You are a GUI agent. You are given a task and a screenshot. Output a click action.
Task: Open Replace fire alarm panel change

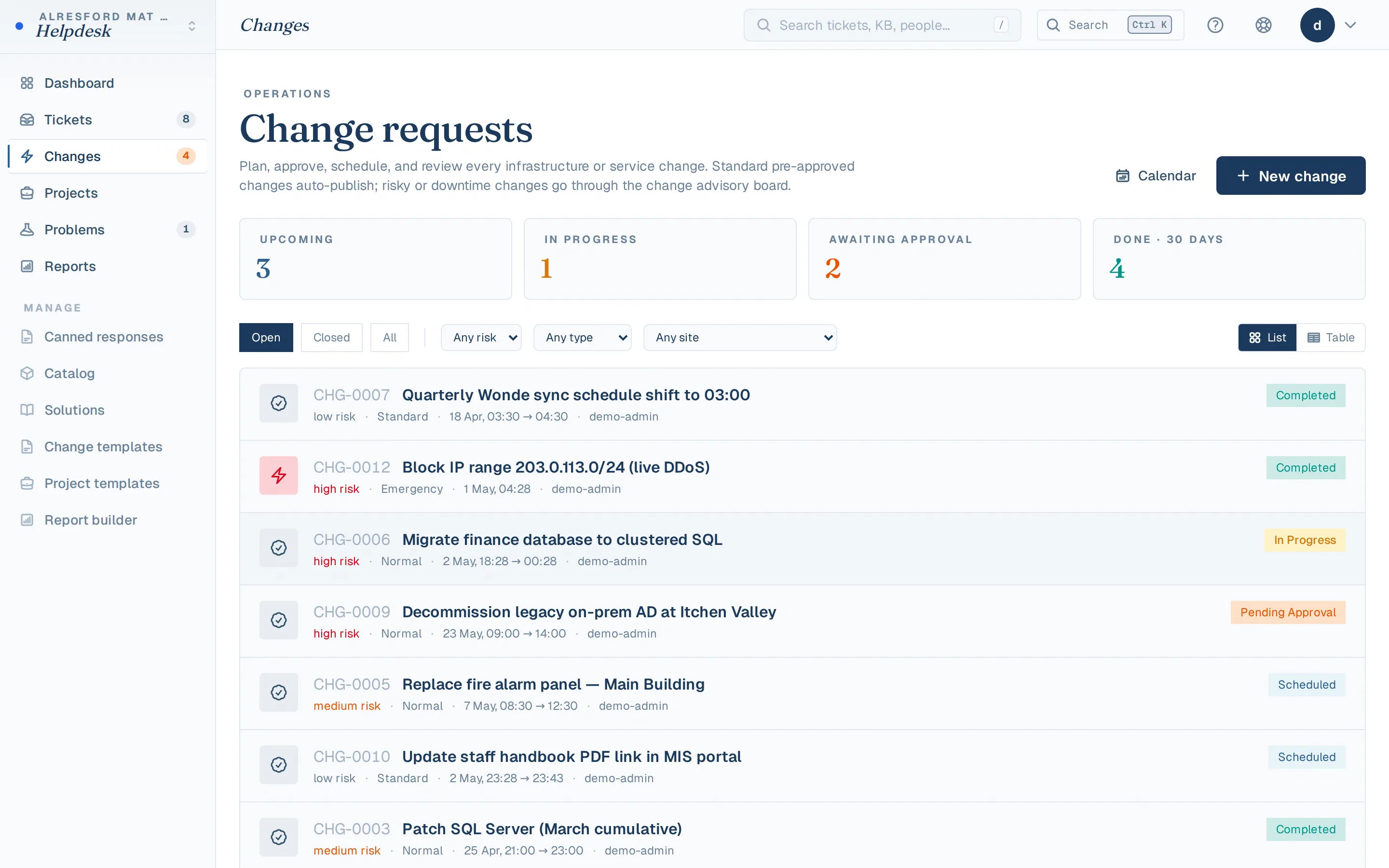(553, 684)
